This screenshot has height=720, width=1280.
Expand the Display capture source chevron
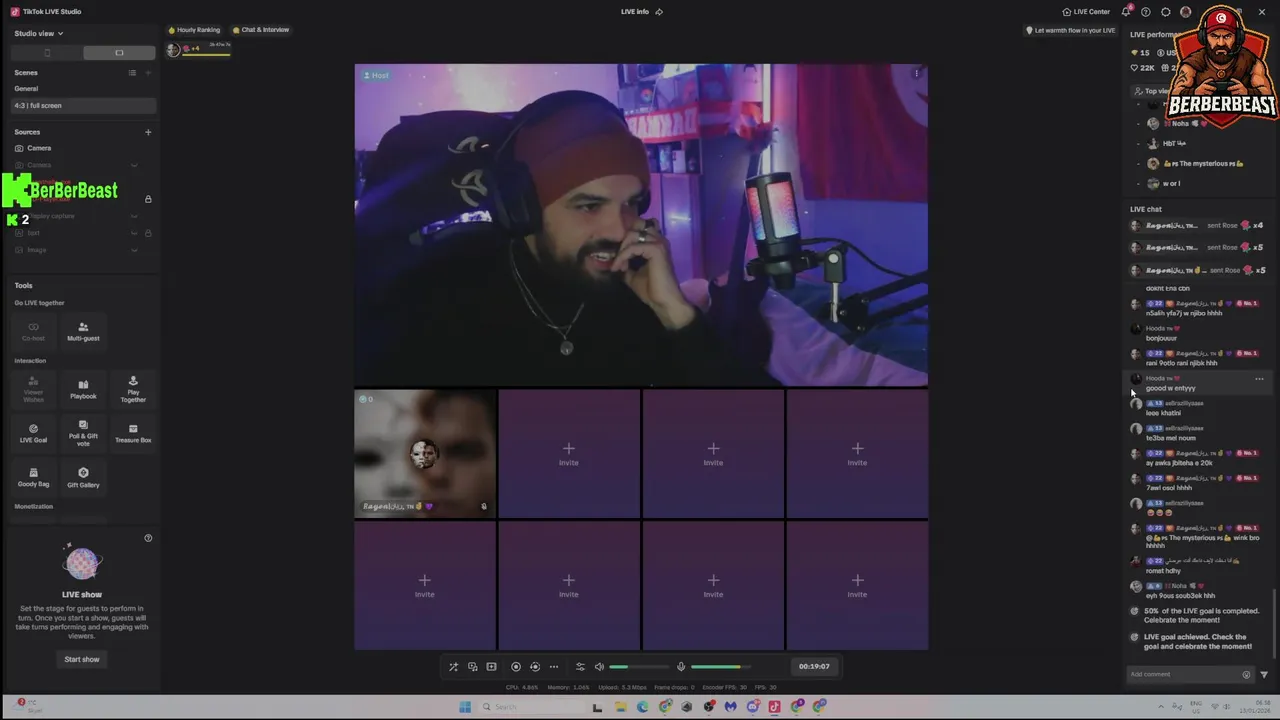[134, 216]
